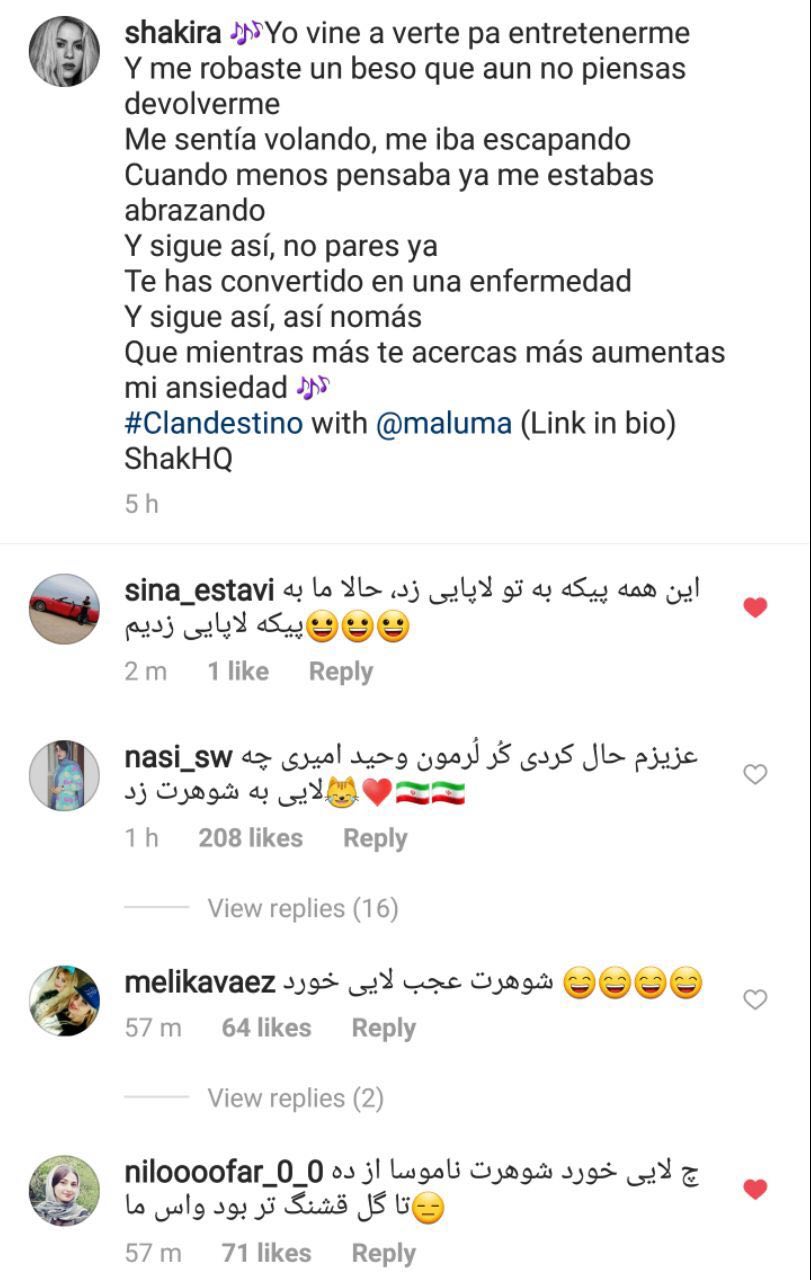Reply to melikavaez's comment
This screenshot has width=811, height=1280.
coord(383,1028)
